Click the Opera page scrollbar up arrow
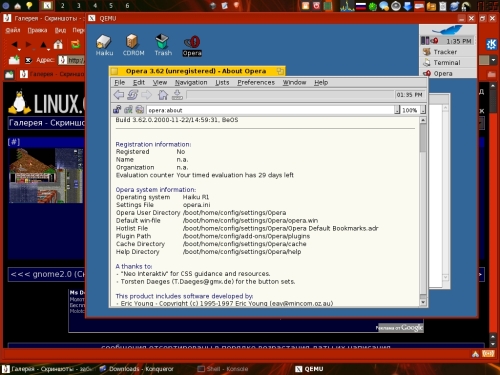Image resolution: width=500 pixels, height=375 pixels. tap(423, 120)
